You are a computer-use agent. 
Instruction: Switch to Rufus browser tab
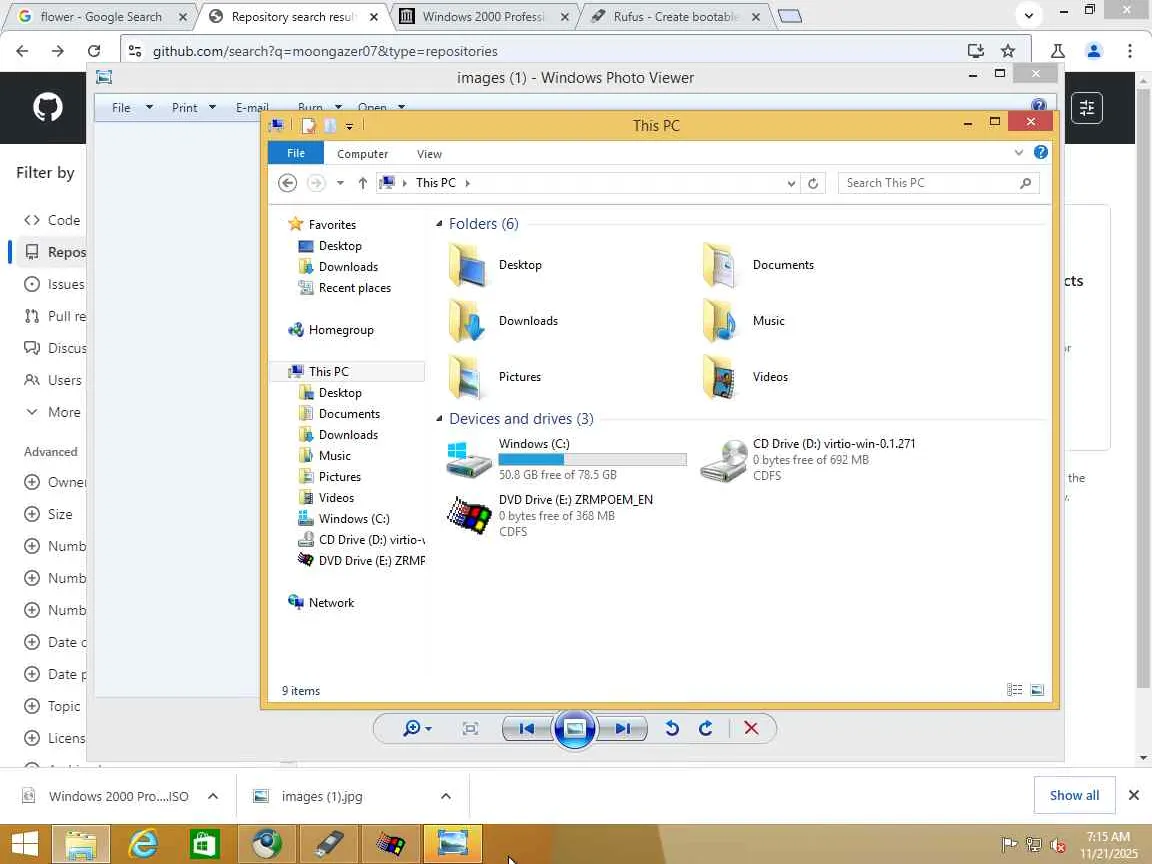pyautogui.click(x=676, y=16)
